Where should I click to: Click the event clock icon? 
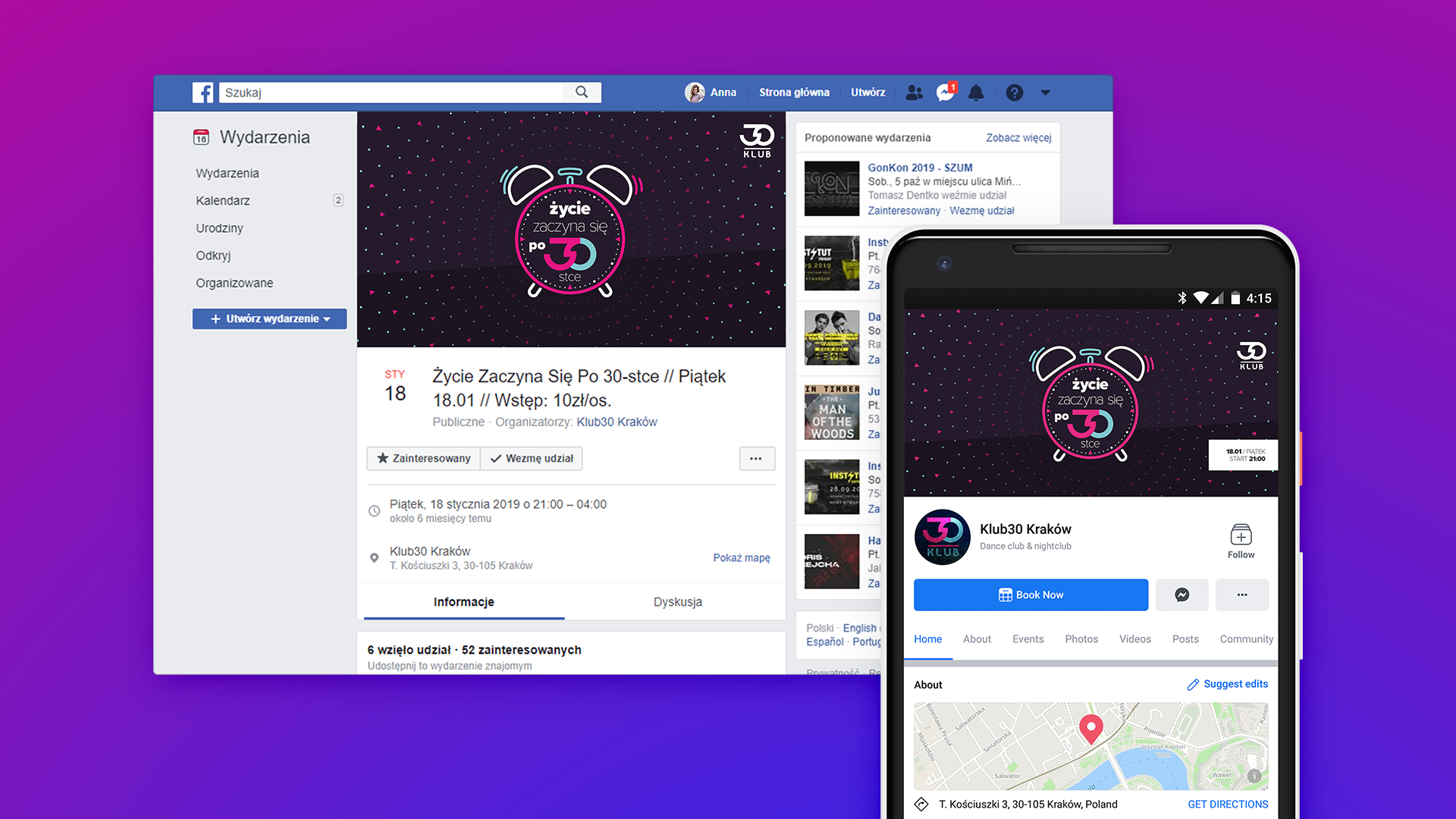pos(374,511)
